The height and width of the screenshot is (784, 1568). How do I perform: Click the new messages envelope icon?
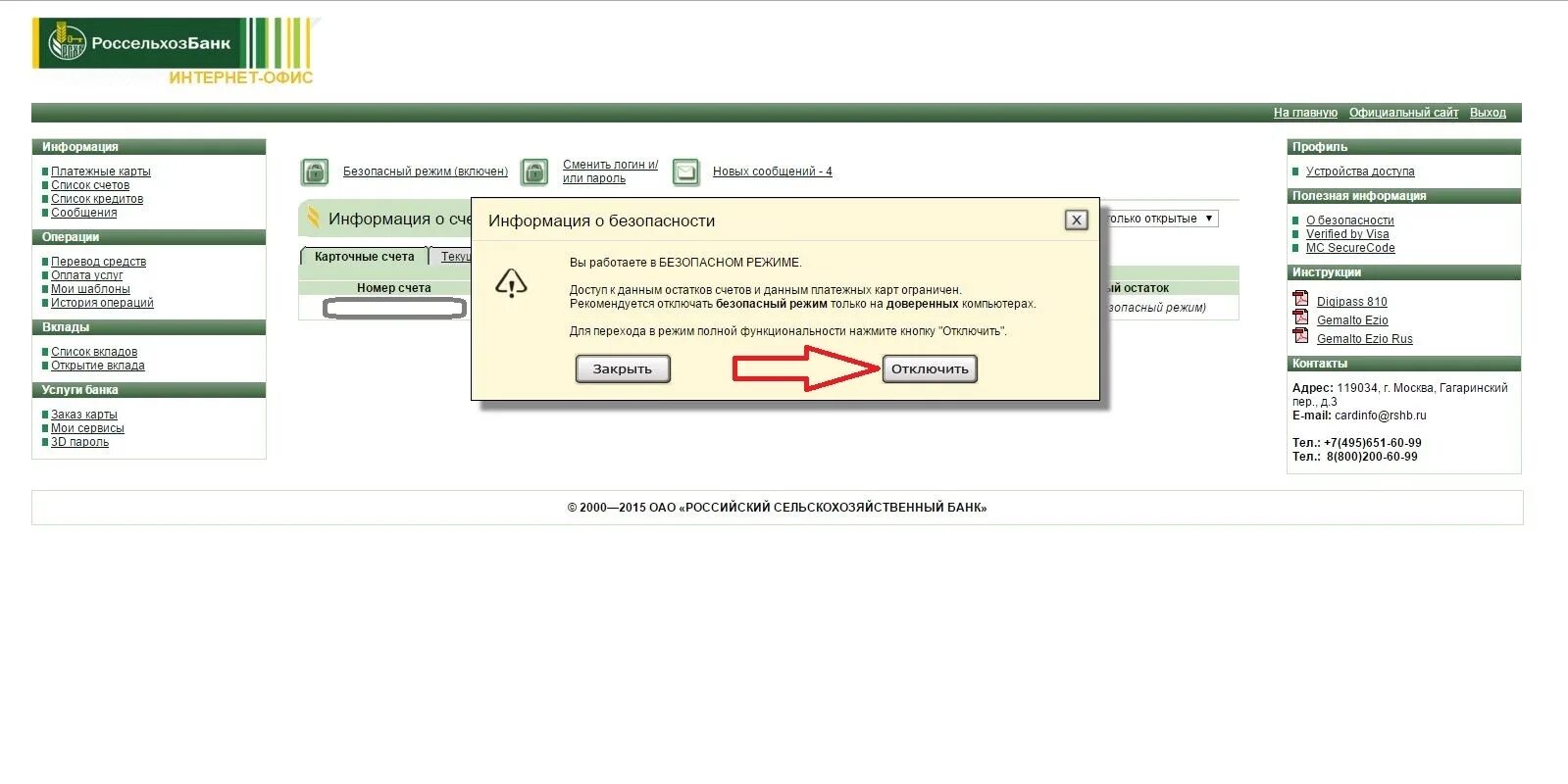(685, 172)
